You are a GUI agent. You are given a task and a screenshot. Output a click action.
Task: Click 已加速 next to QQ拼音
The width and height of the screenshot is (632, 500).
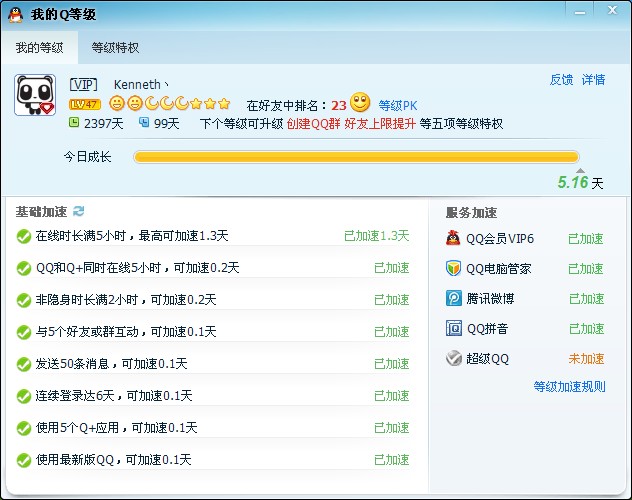[586, 329]
